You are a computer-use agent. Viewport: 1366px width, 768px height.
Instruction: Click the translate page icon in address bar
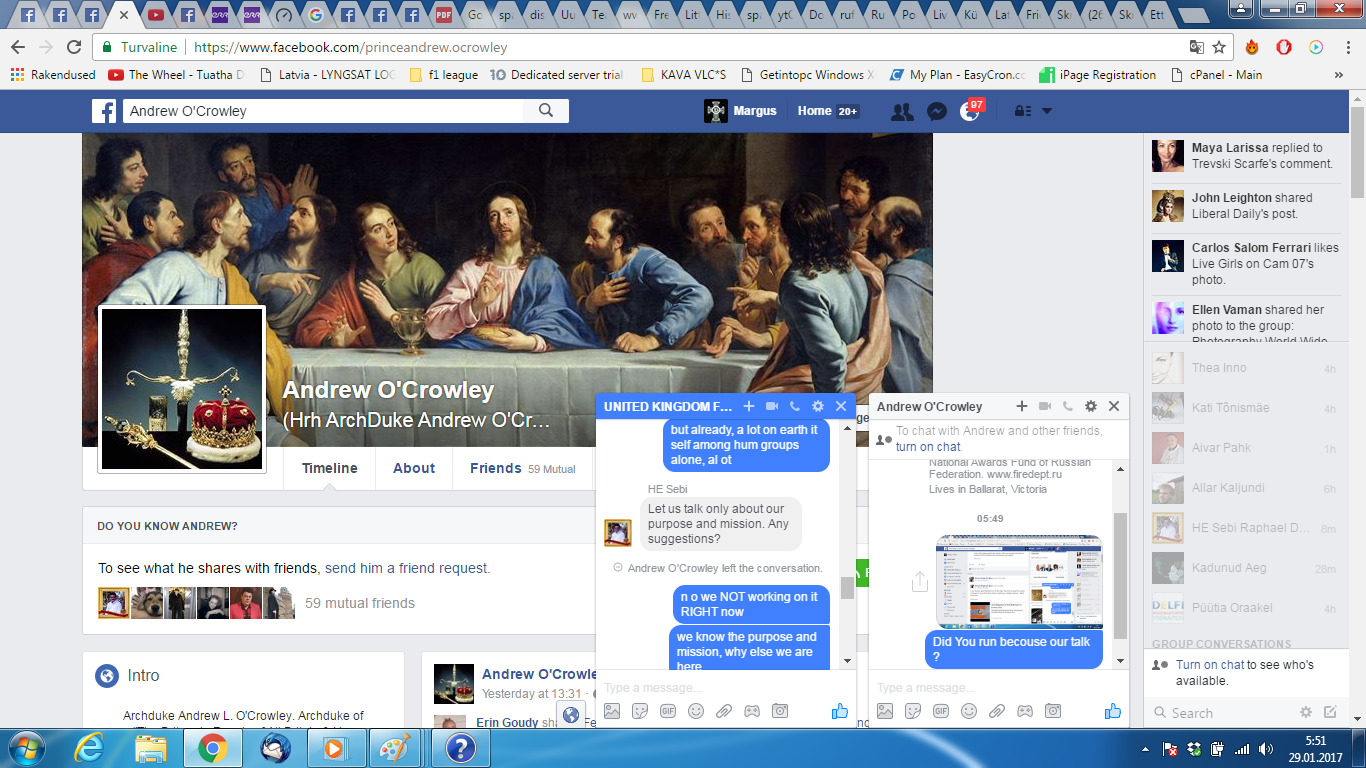click(1196, 47)
